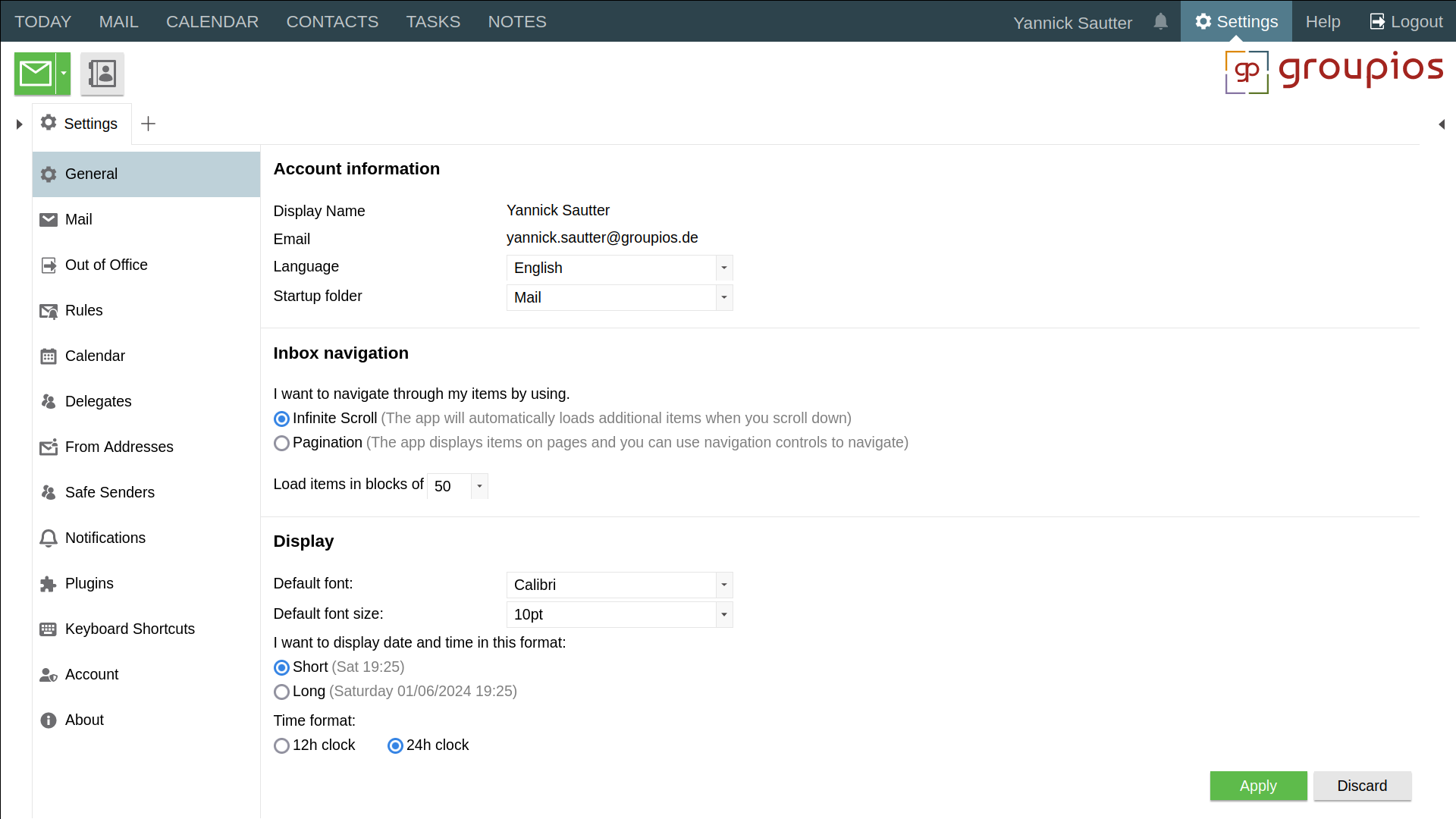Click the green compose mail icon
Image resolution: width=1456 pixels, height=819 pixels.
tap(36, 74)
